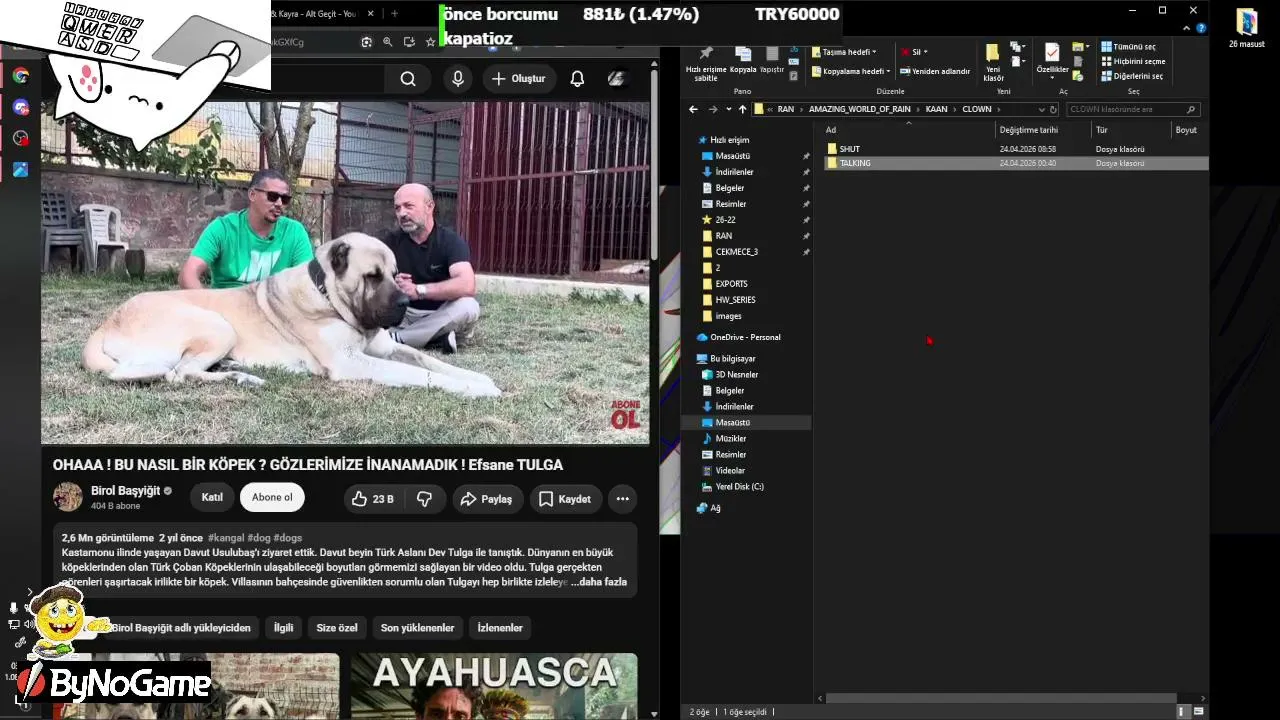Open the Sil delete dropdown
Screen dimensions: 1280x720
tap(914, 52)
